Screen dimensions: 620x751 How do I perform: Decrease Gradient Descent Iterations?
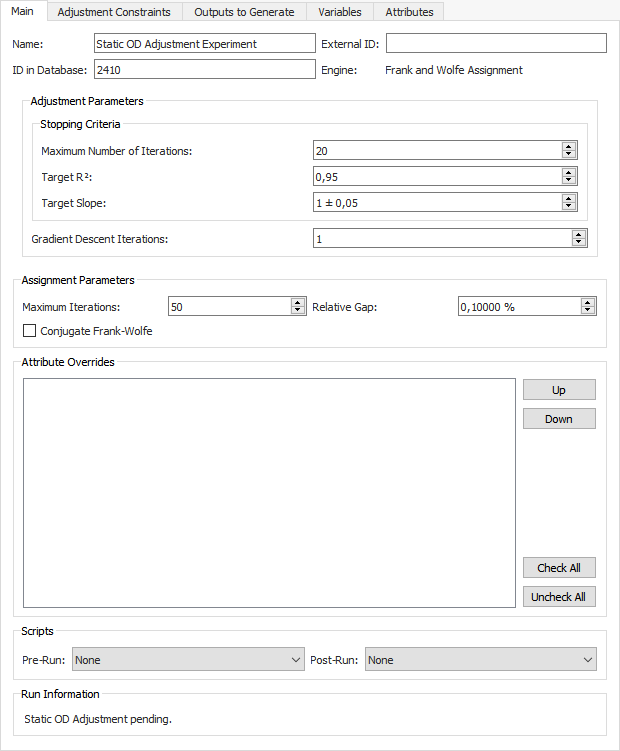click(x=579, y=241)
